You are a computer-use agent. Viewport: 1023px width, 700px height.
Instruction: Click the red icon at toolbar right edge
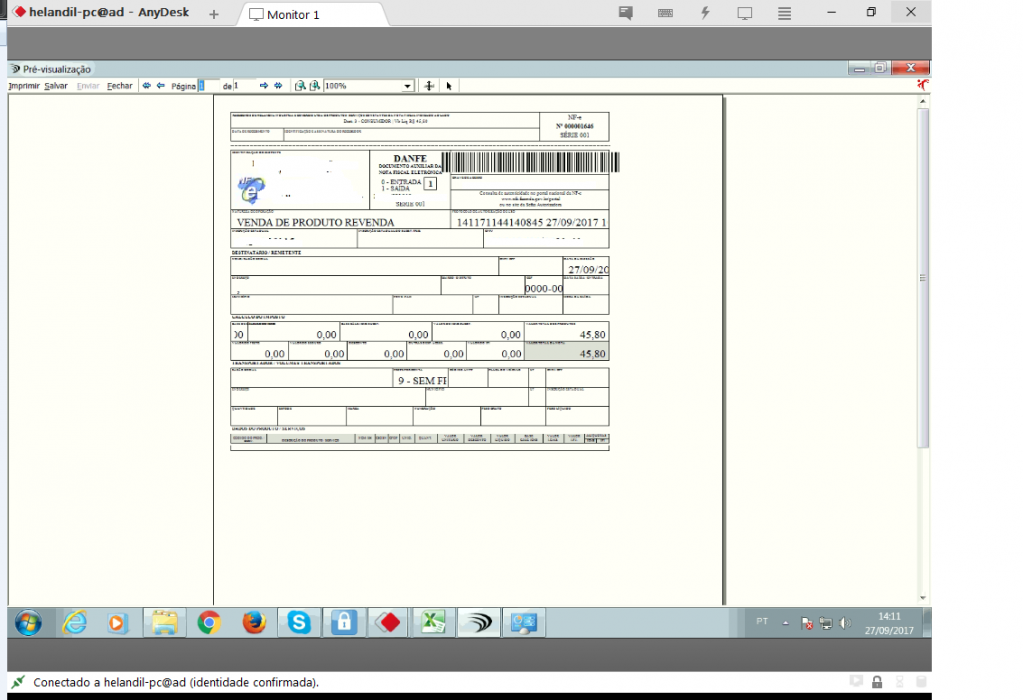tap(923, 85)
